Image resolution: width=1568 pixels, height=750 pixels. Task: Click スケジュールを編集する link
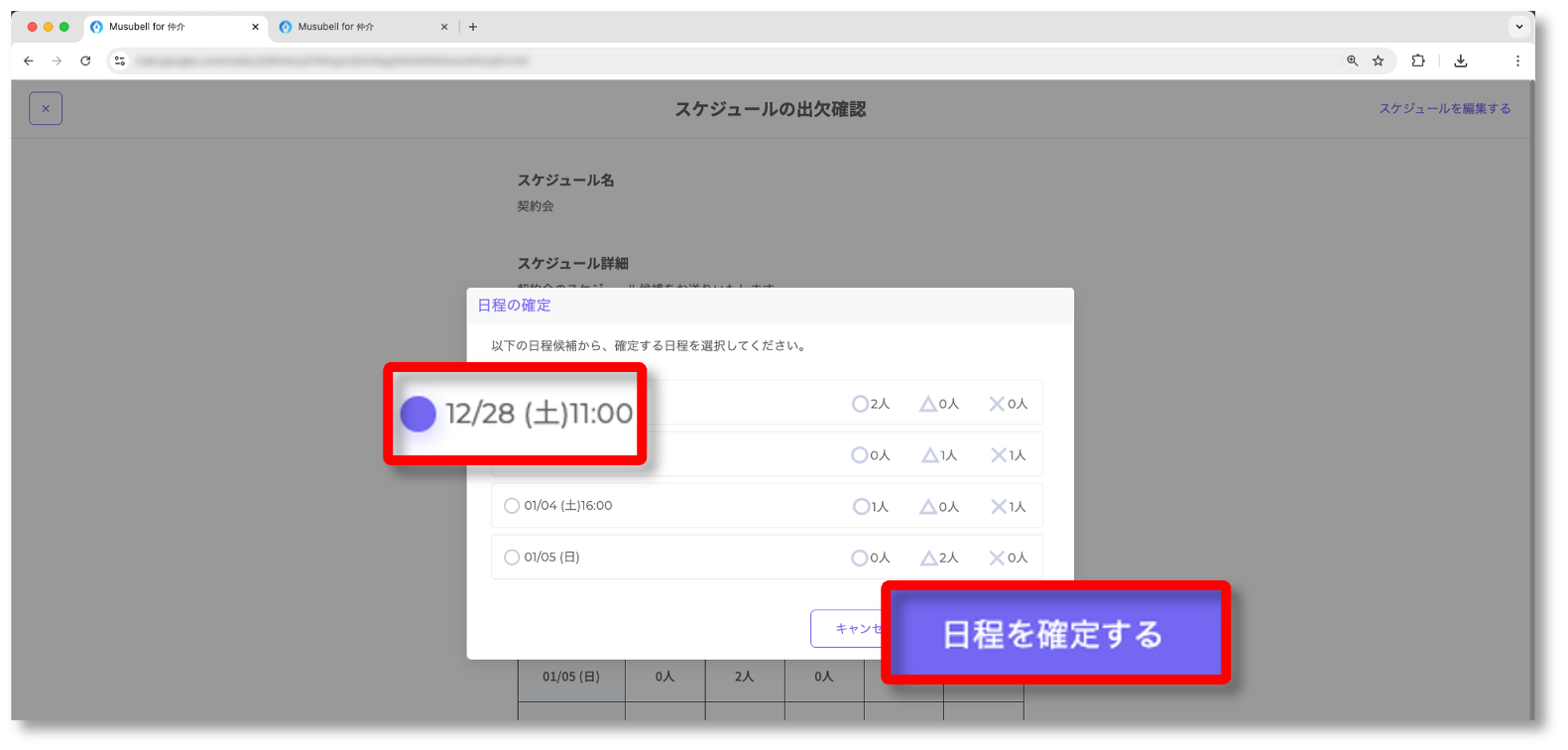point(1444,108)
